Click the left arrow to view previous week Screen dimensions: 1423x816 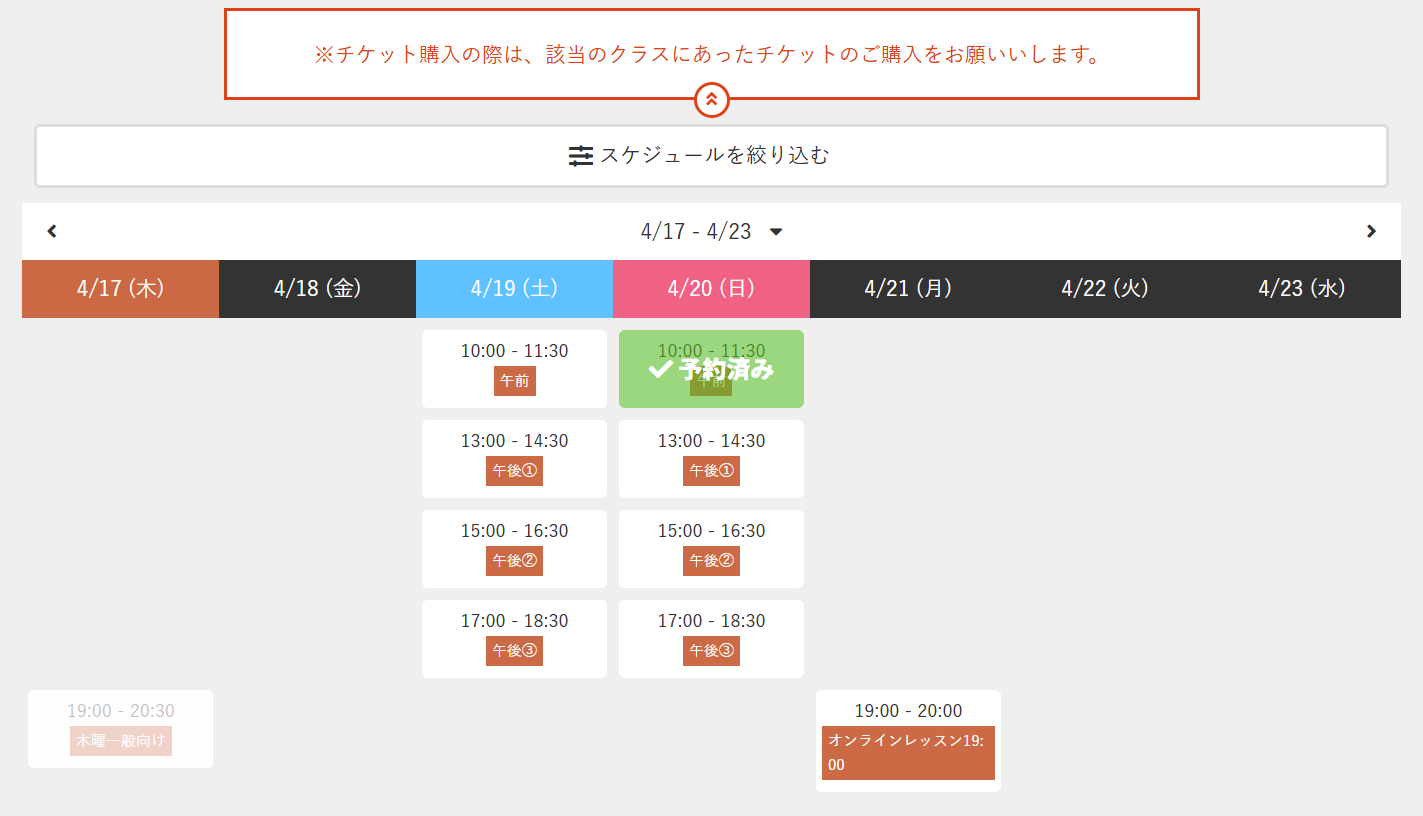[x=51, y=231]
